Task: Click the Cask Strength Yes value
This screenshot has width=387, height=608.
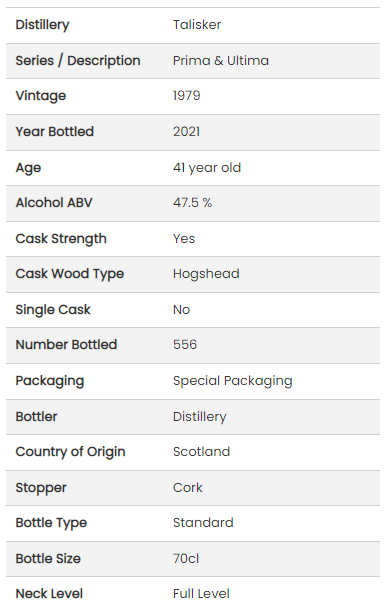Action: click(184, 239)
